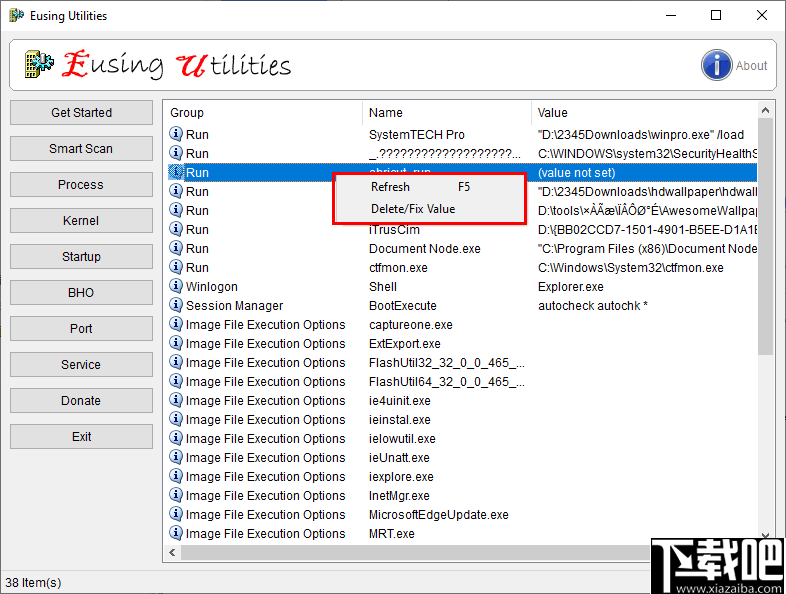Image resolution: width=786 pixels, height=594 pixels.
Task: Sort list by Value column header
Action: click(x=645, y=113)
